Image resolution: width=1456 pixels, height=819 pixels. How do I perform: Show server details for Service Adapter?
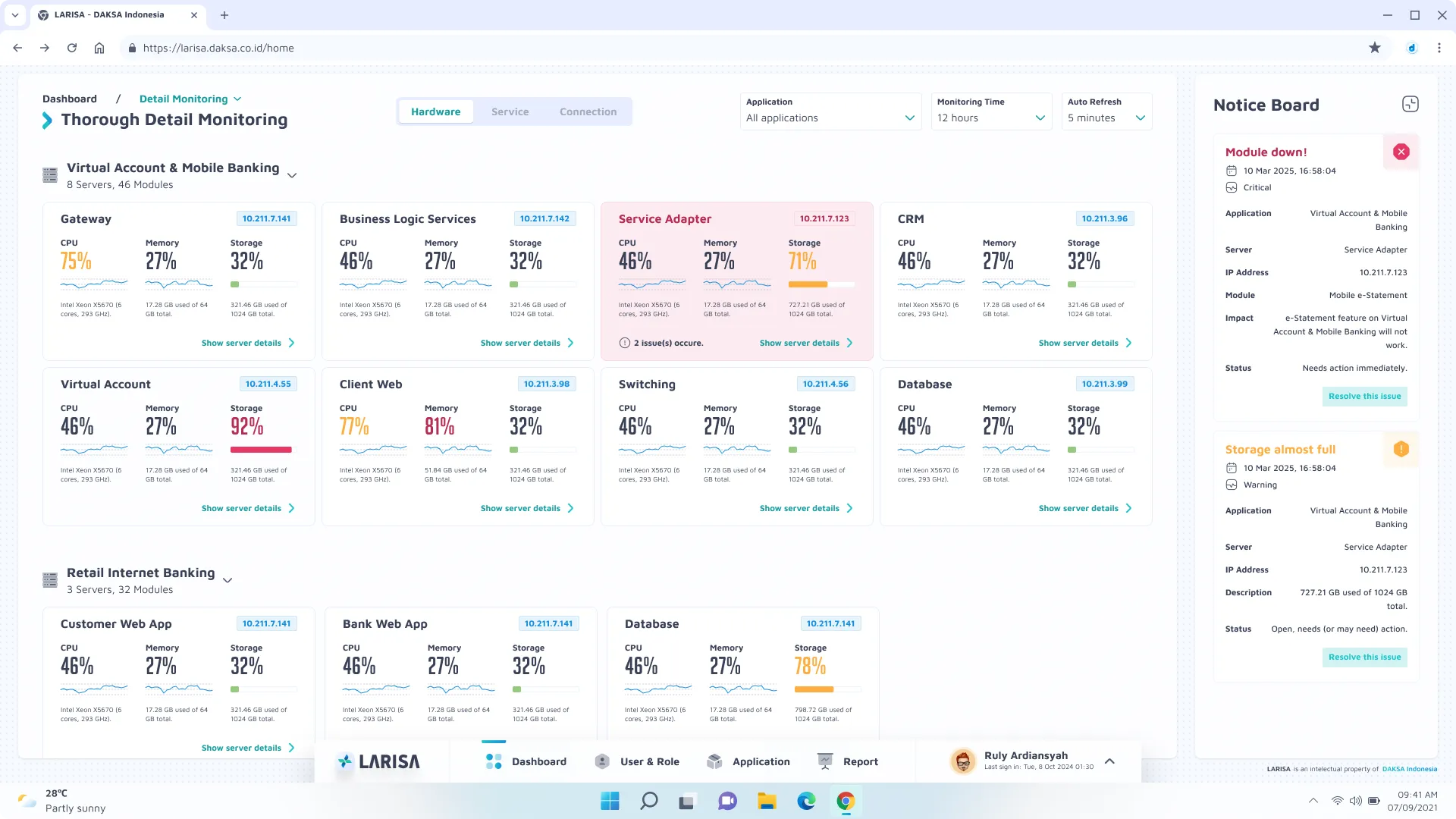[x=806, y=344]
